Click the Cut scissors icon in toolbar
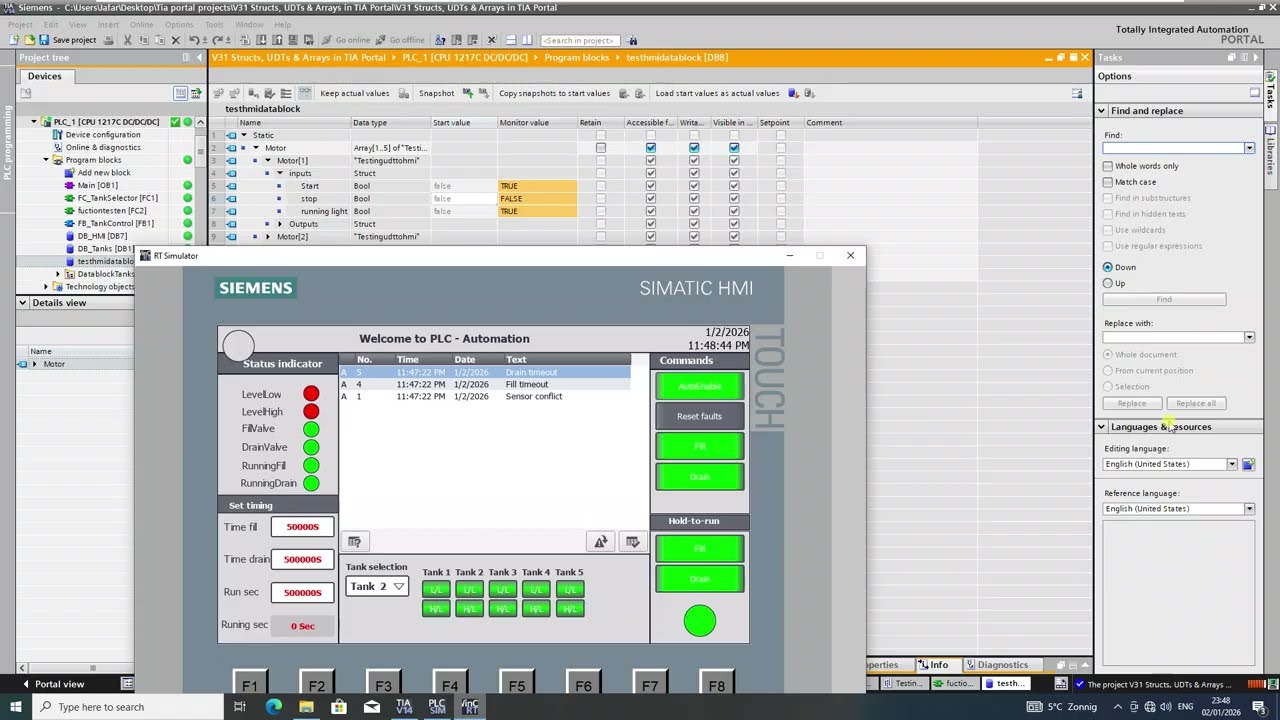1280x720 pixels. pyautogui.click(x=127, y=40)
